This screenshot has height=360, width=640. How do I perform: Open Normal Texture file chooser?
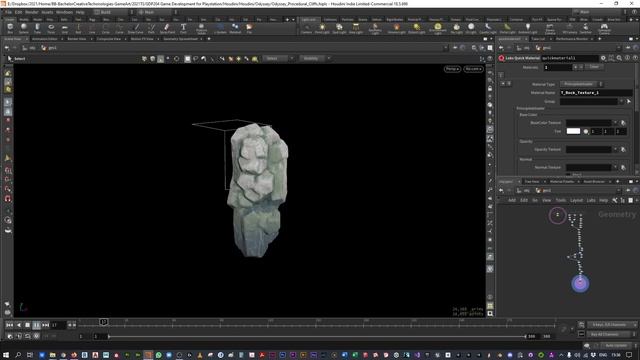point(623,167)
